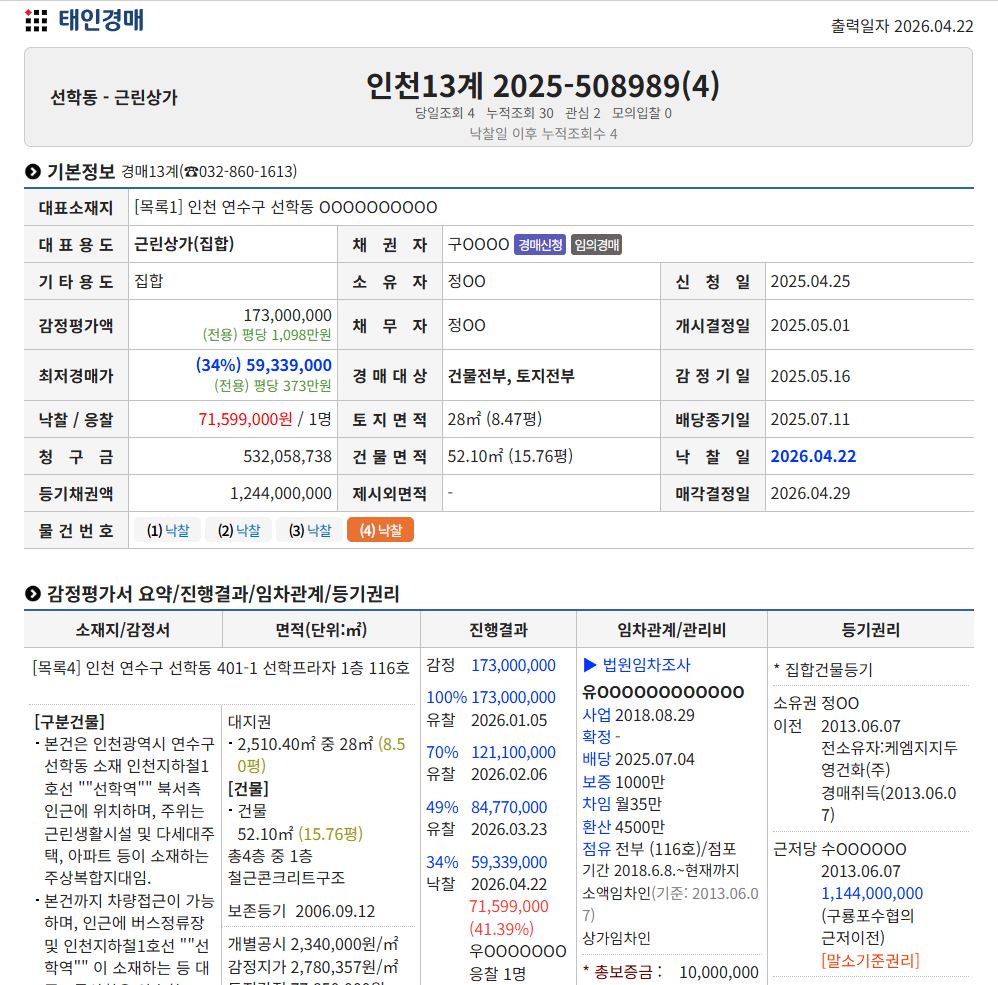
Task: Click the 34% 59,339,000 최저경매가 value
Action: (264, 365)
